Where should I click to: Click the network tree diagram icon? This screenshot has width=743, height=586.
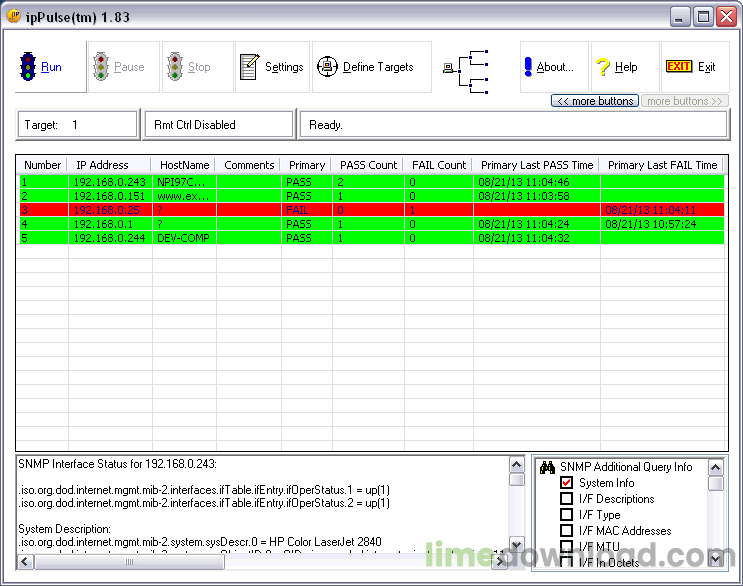(466, 72)
